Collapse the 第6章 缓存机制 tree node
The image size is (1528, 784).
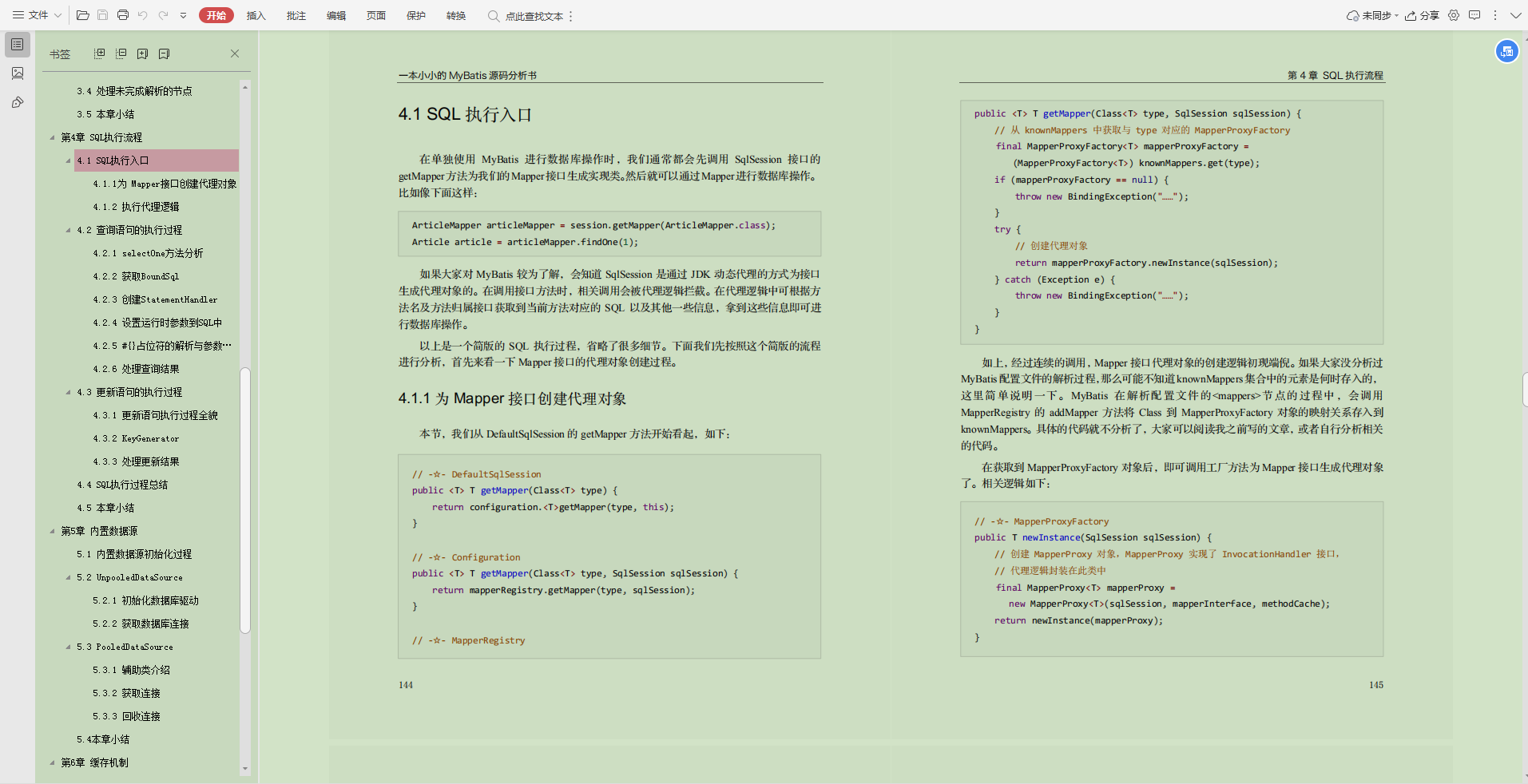click(x=53, y=762)
